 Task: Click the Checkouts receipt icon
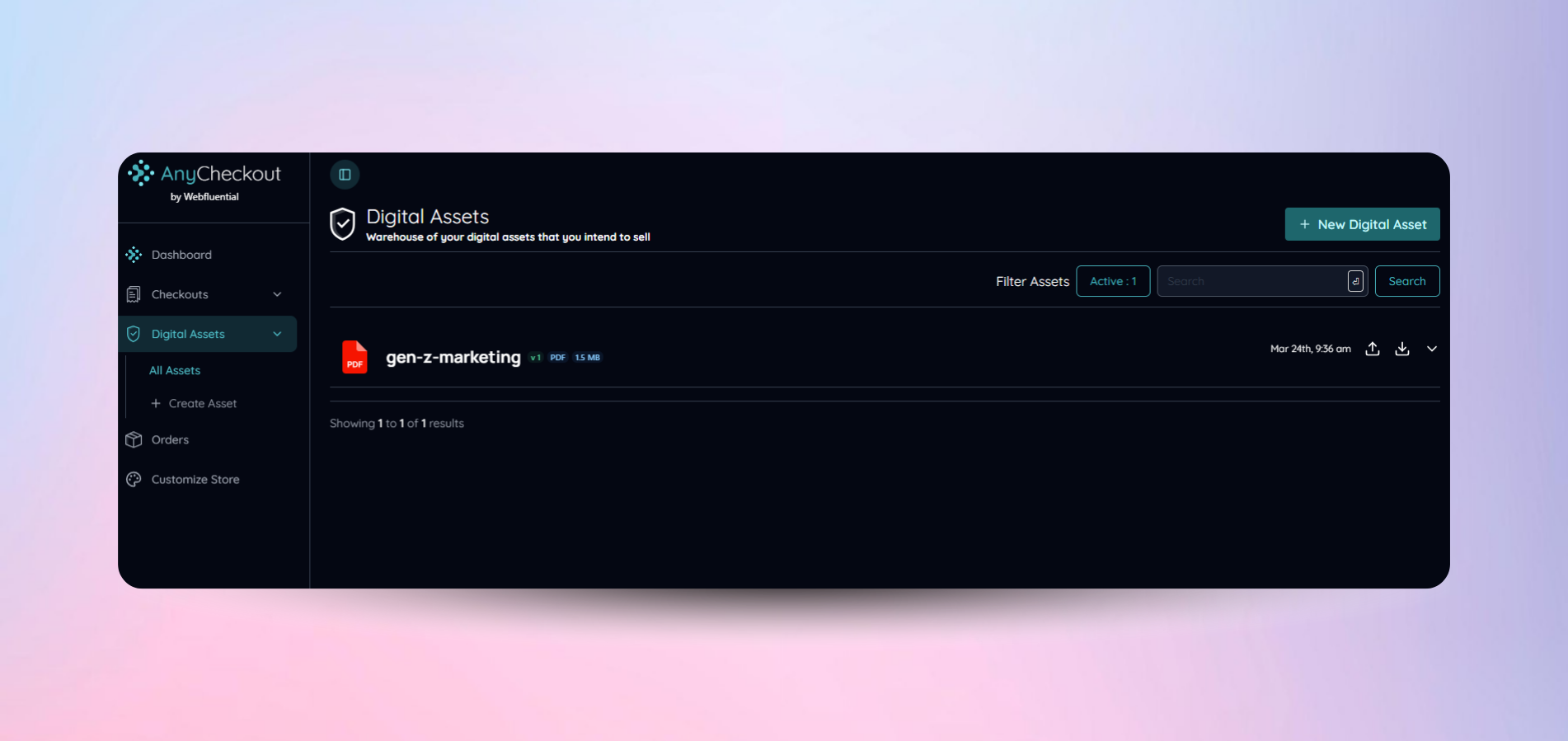click(x=134, y=294)
